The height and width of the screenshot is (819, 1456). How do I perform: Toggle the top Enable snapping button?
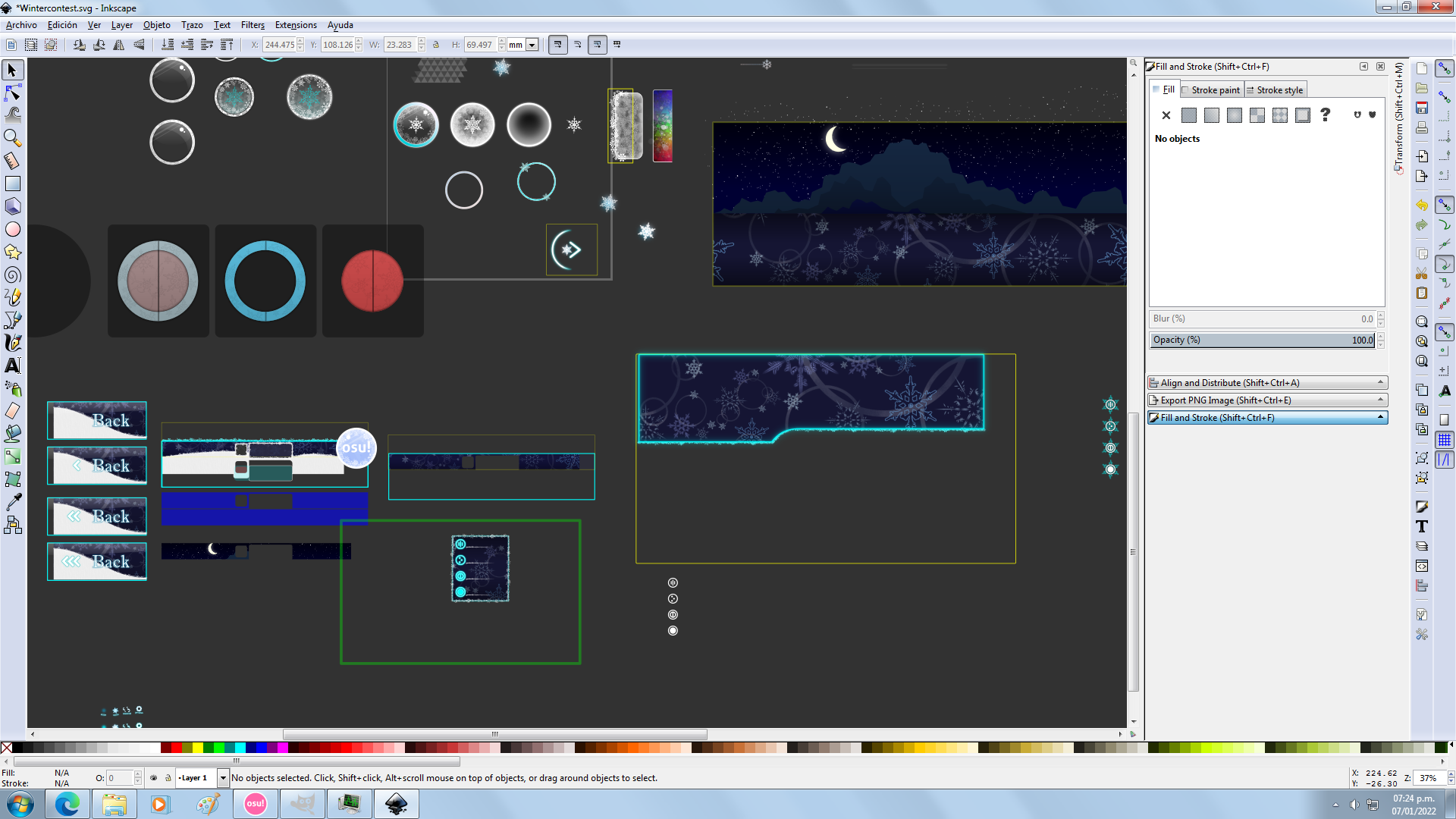coord(1445,69)
